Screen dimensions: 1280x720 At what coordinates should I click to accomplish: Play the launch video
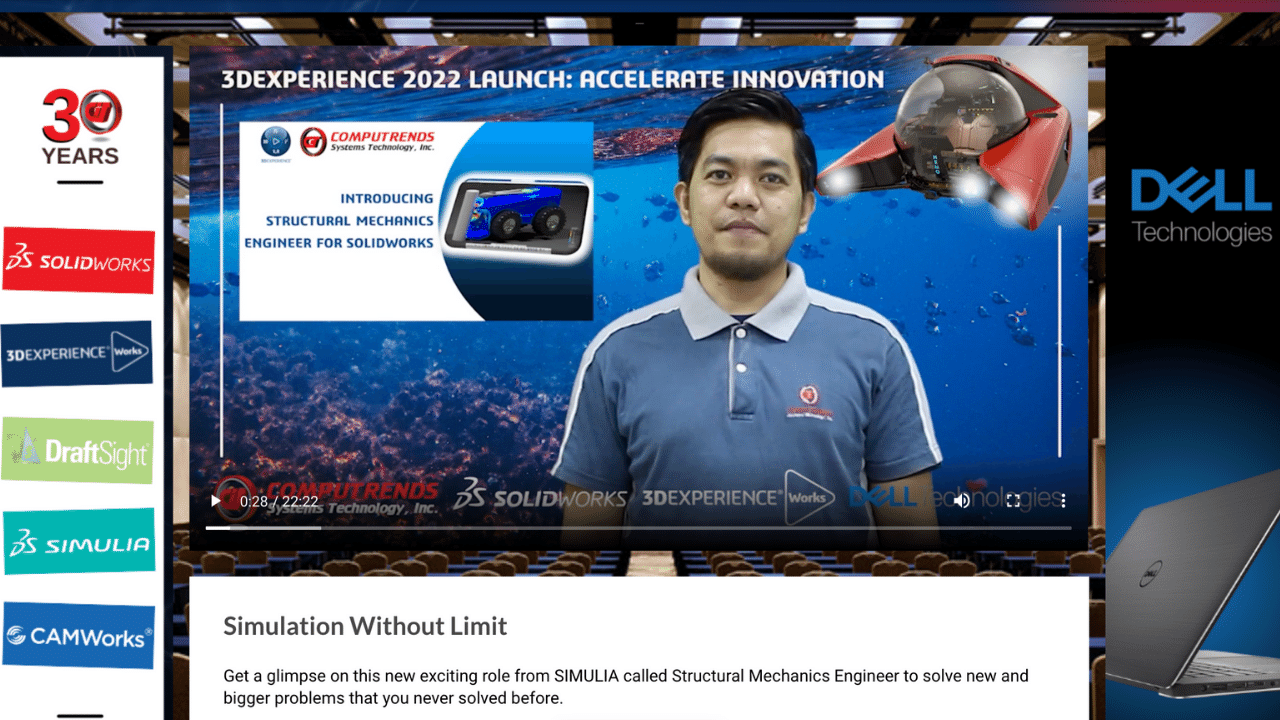[x=215, y=501]
